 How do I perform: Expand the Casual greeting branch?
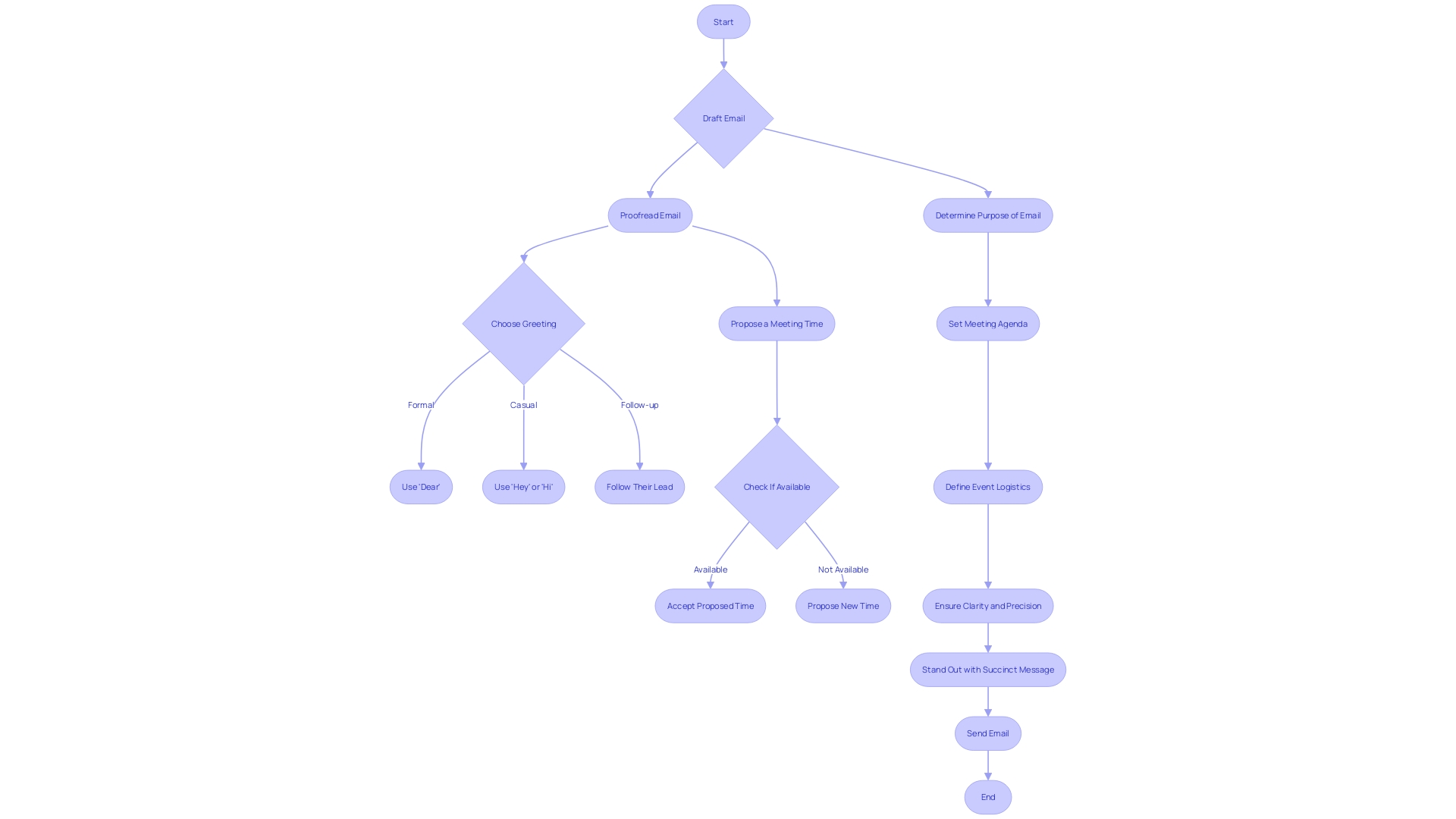click(x=523, y=486)
